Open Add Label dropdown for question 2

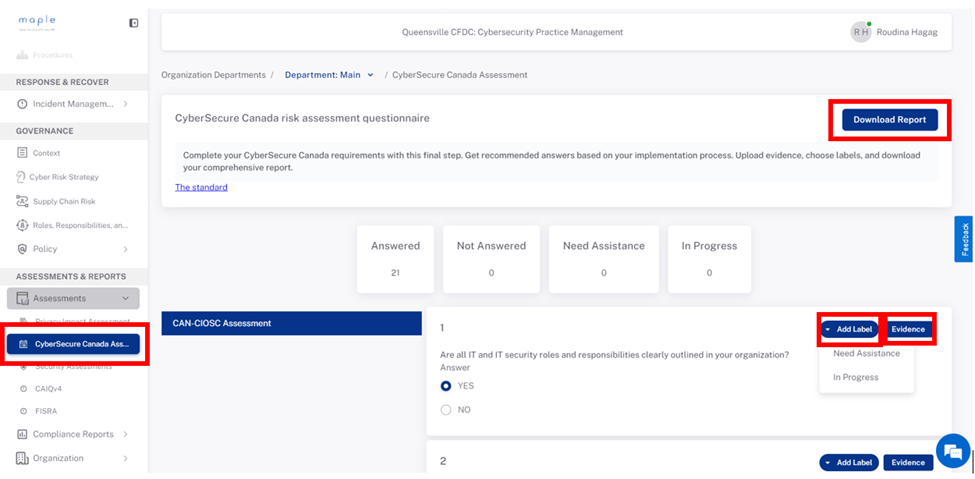point(849,462)
